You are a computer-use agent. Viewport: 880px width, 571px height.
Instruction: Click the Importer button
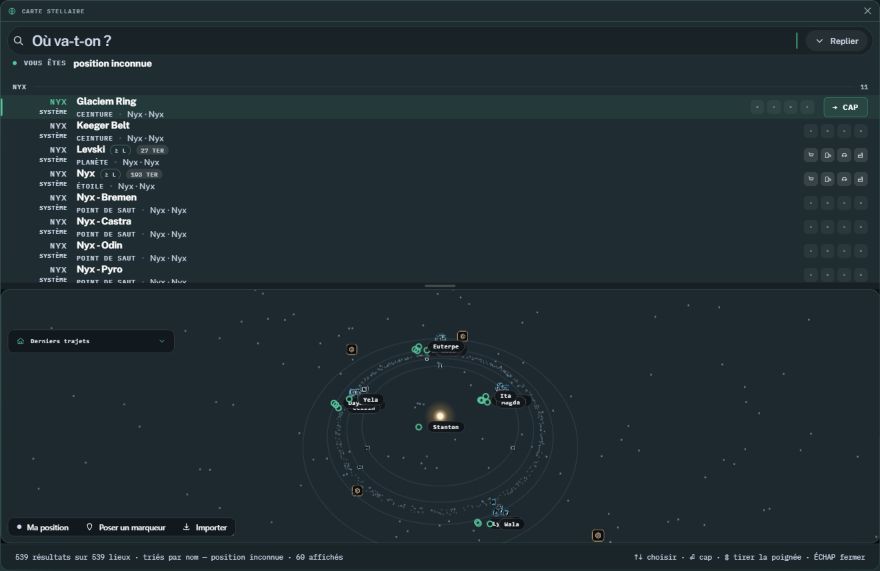205,527
